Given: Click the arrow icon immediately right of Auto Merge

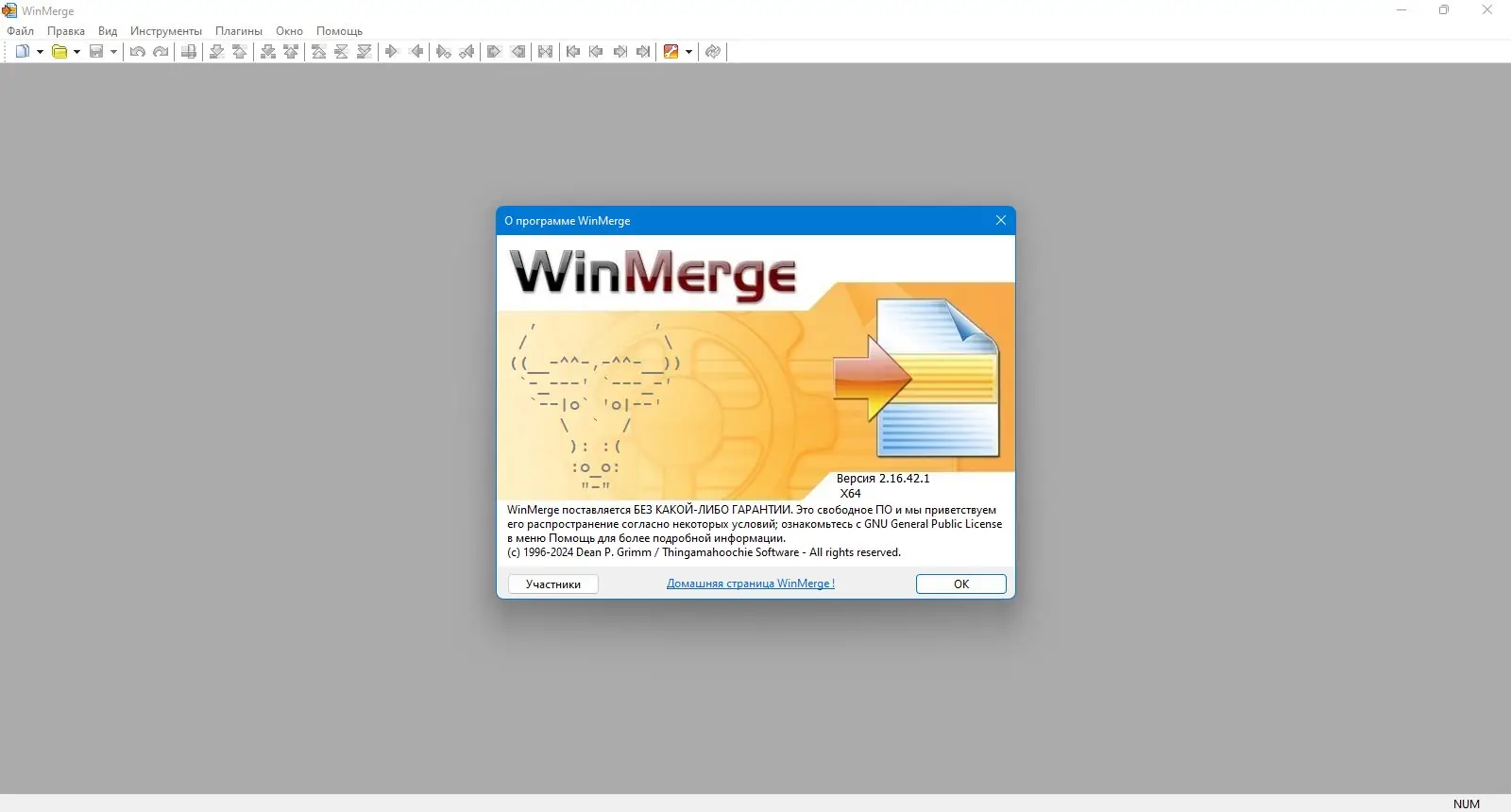Looking at the screenshot, I should 573,52.
